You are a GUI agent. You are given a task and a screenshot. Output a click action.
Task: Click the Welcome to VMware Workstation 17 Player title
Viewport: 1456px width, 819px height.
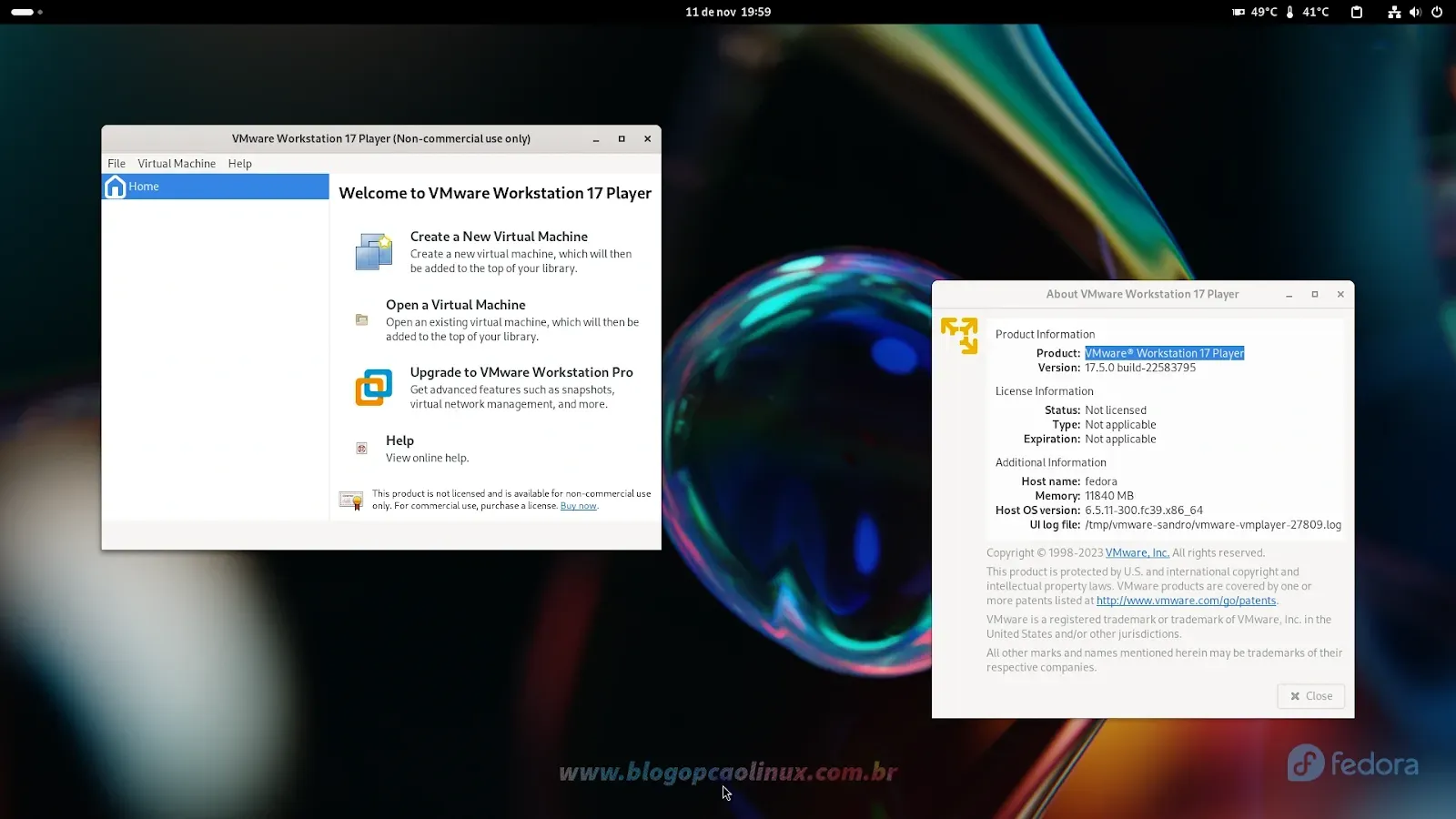point(495,193)
